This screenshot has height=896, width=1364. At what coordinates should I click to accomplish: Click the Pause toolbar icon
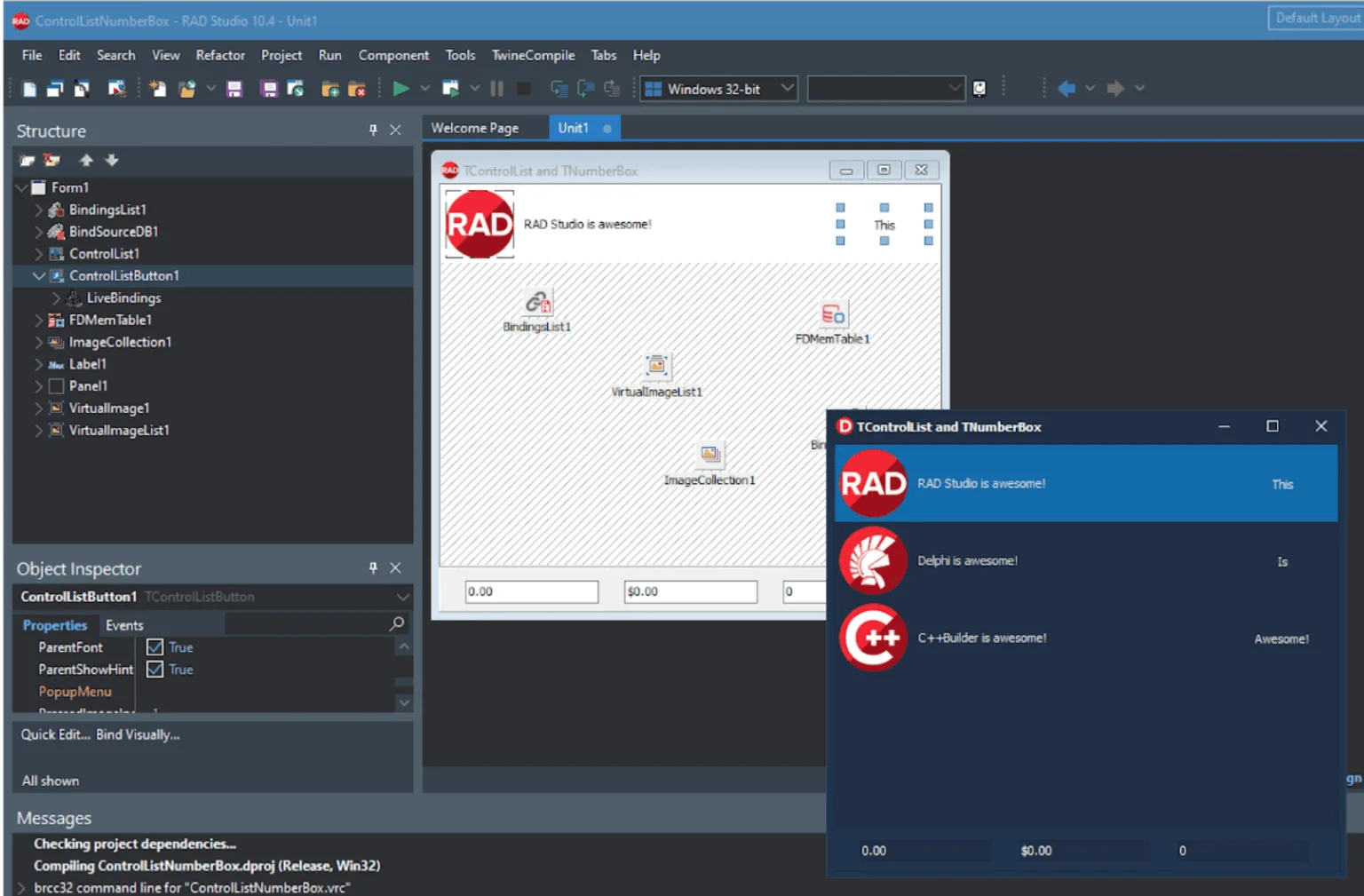coord(497,89)
